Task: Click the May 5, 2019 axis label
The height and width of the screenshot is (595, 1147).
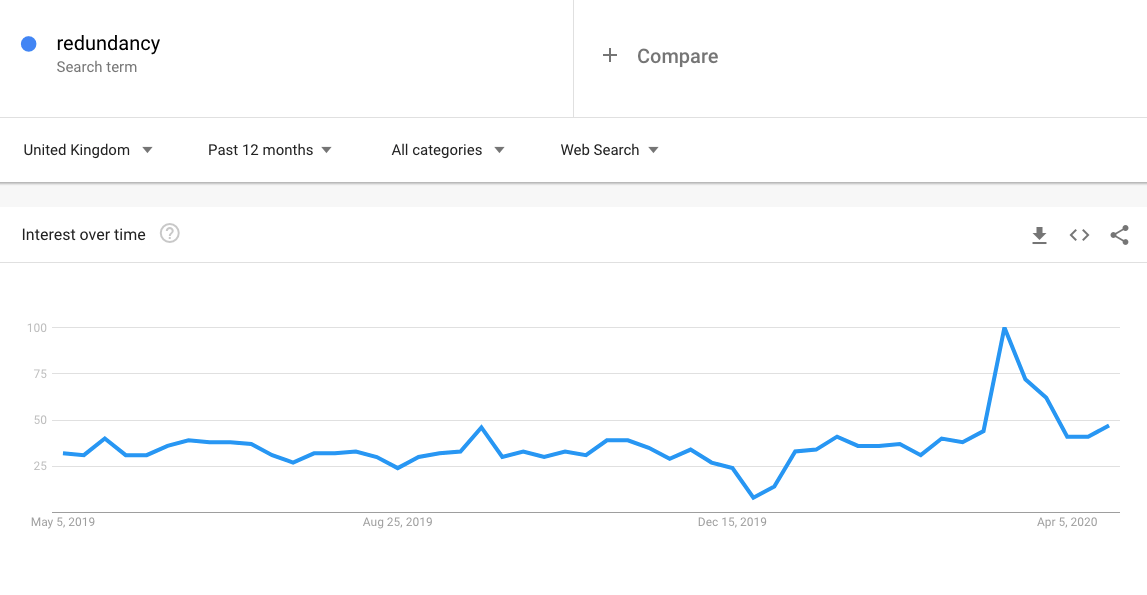Action: point(63,522)
